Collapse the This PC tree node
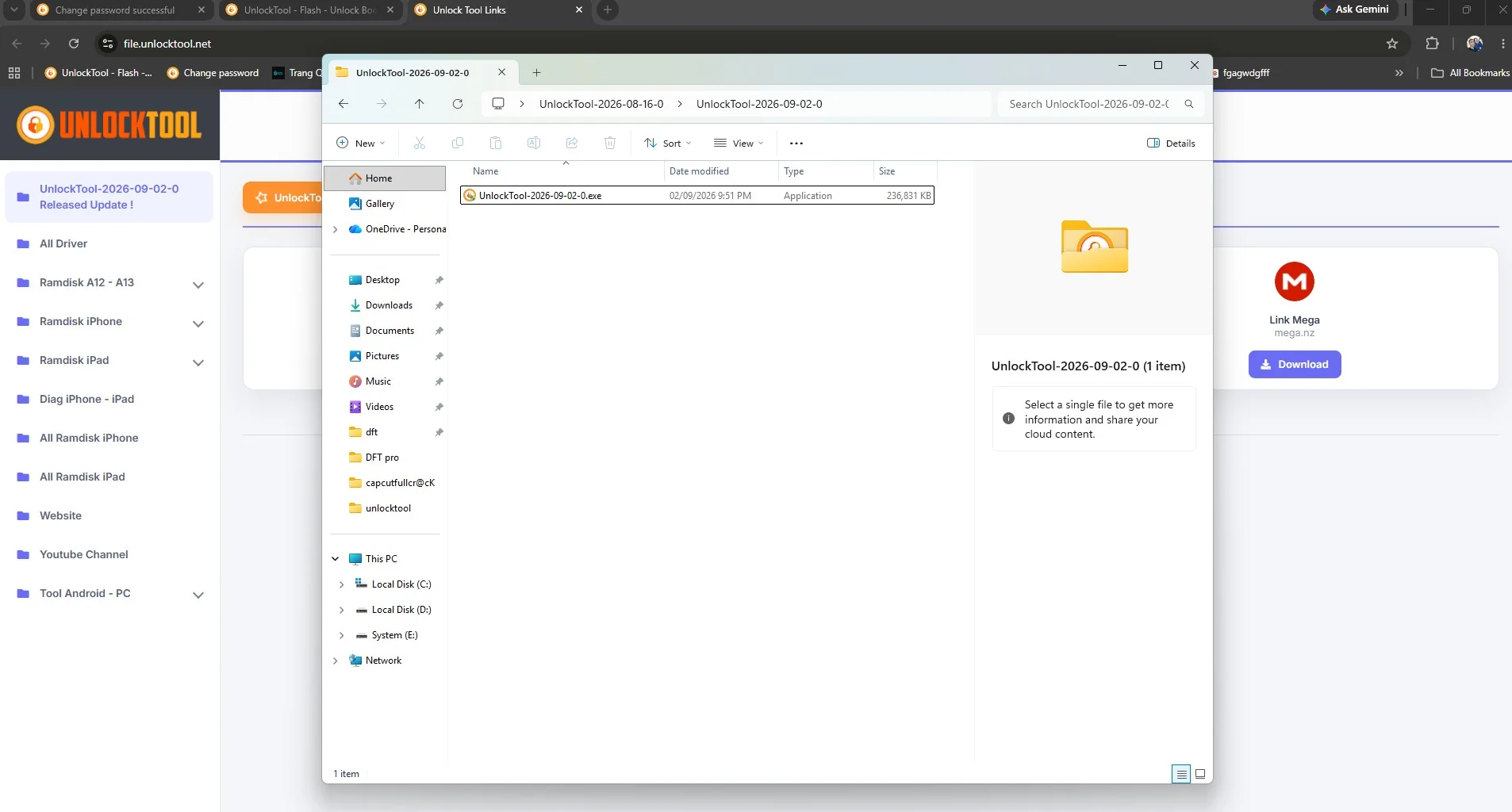This screenshot has width=1512, height=812. 336,559
